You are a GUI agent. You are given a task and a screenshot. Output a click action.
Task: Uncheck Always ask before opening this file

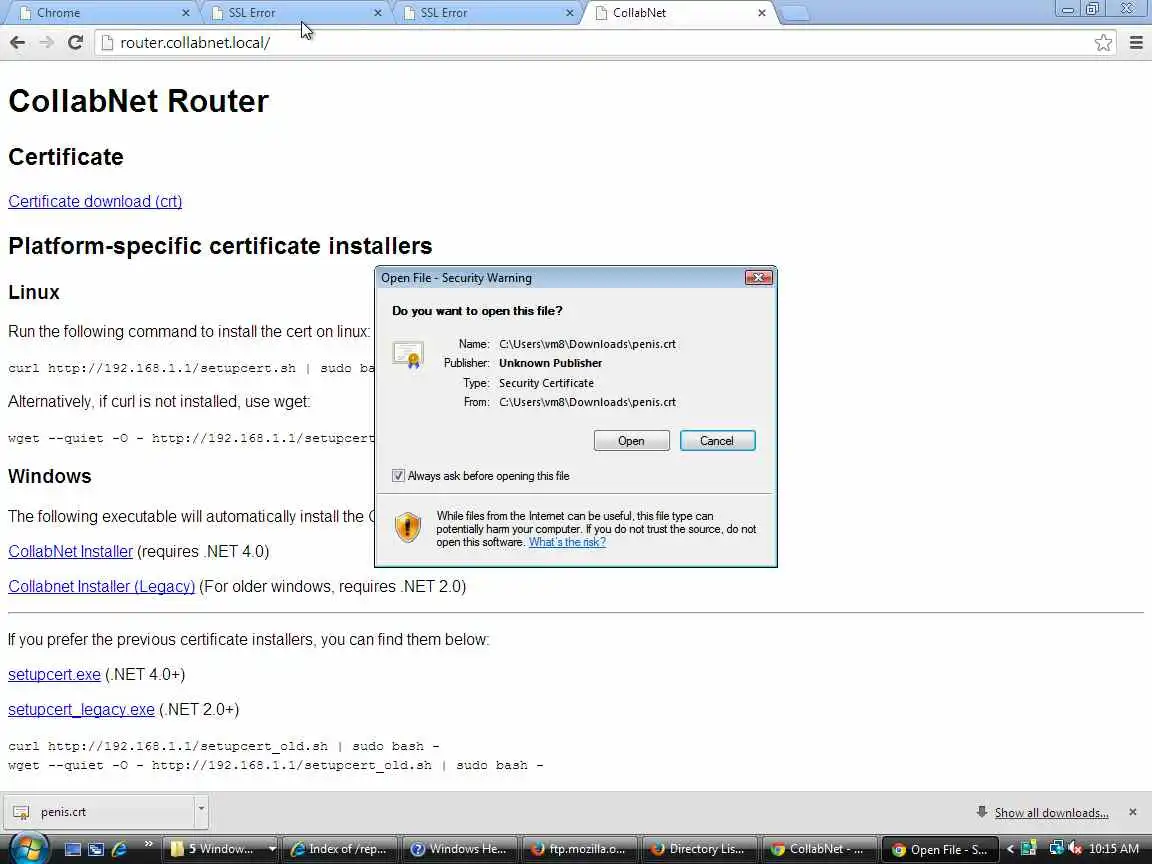pyautogui.click(x=398, y=476)
